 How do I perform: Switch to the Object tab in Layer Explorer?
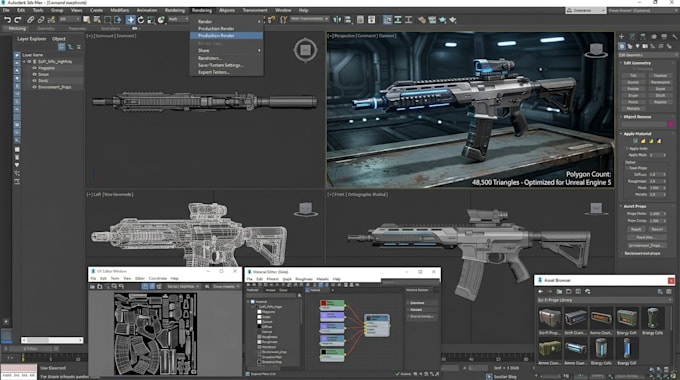coord(59,39)
